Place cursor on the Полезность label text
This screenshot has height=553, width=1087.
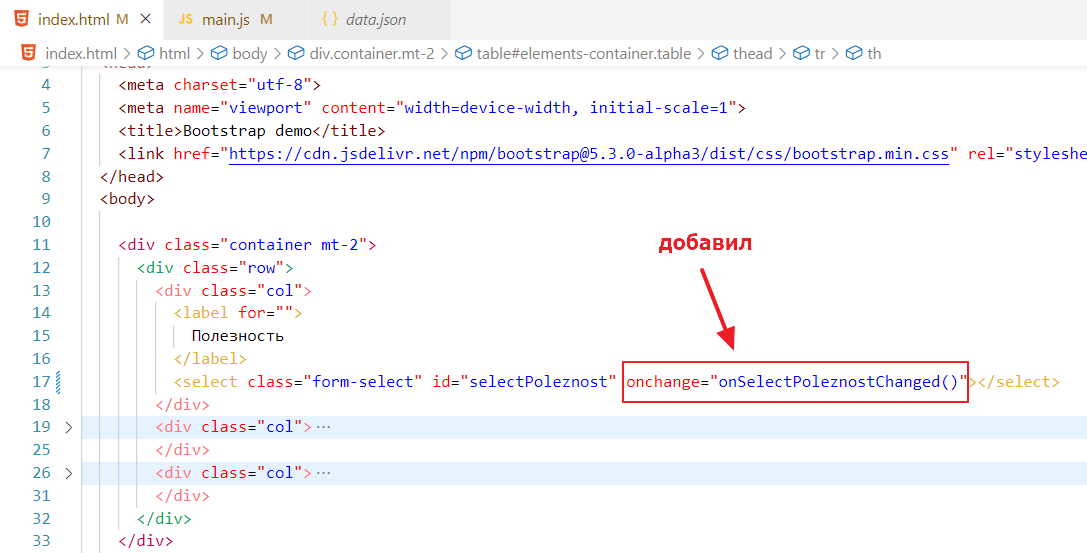click(x=238, y=336)
